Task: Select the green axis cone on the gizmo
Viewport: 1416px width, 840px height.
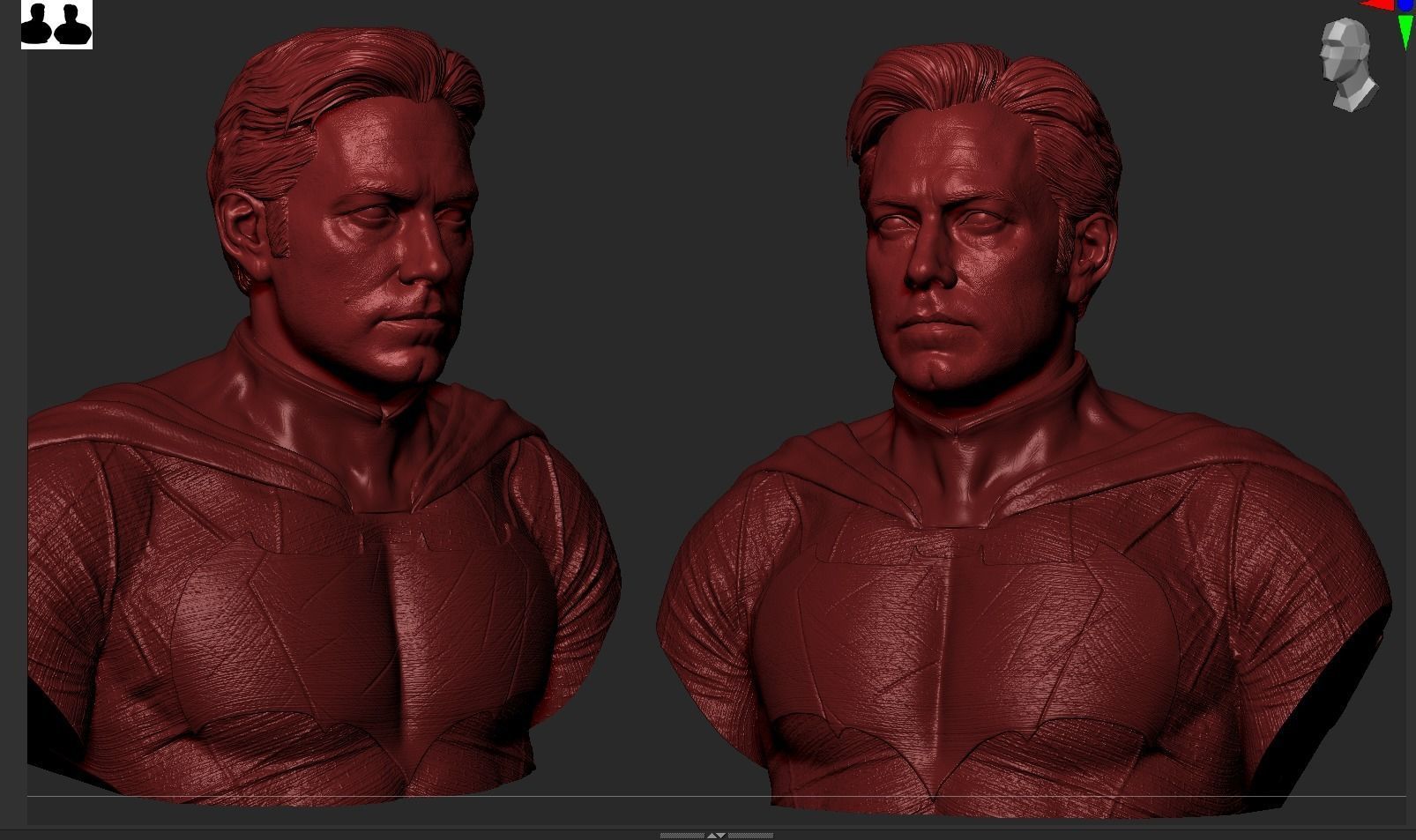Action: (1405, 31)
